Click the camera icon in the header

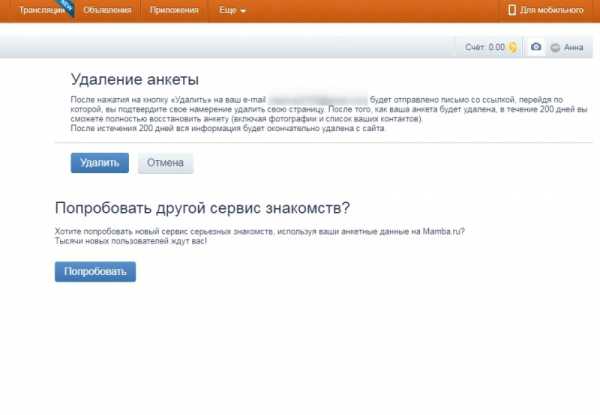[537, 47]
